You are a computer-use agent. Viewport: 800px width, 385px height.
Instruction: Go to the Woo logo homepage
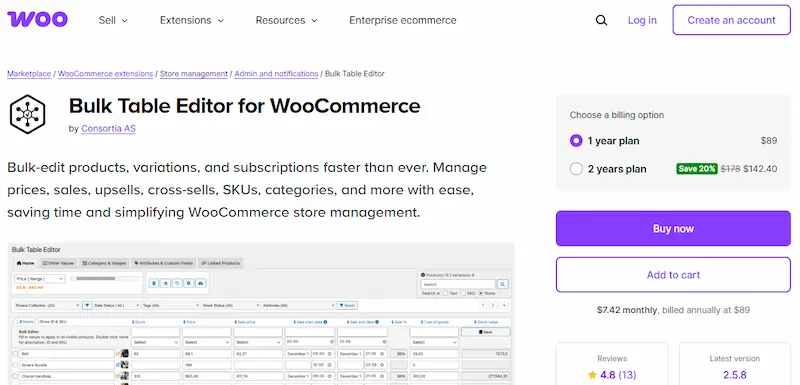click(37, 20)
